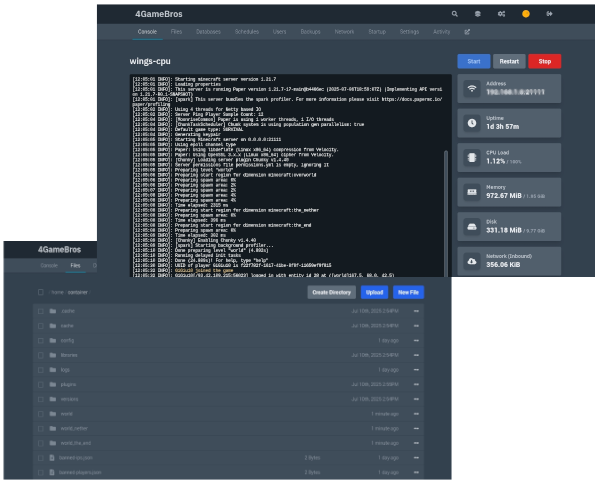This screenshot has height=480, width=600.
Task: Tick the select-all checkbox beside home breadcrumb
Action: 41,293
